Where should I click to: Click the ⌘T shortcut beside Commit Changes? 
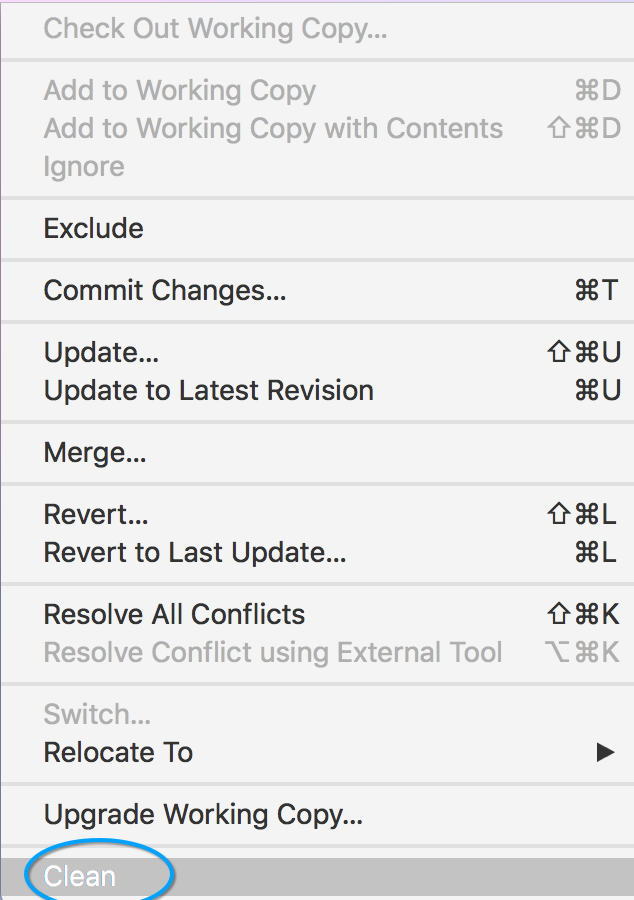(597, 291)
